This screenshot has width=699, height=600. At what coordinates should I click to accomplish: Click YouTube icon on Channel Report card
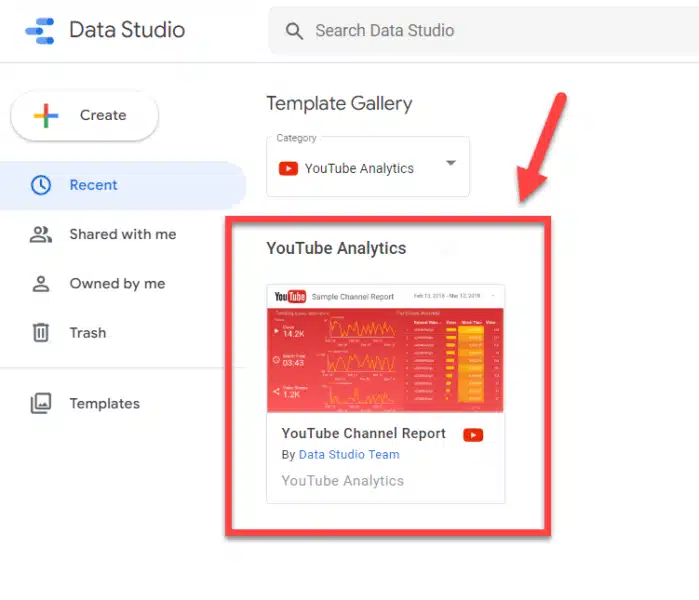pyautogui.click(x=473, y=435)
